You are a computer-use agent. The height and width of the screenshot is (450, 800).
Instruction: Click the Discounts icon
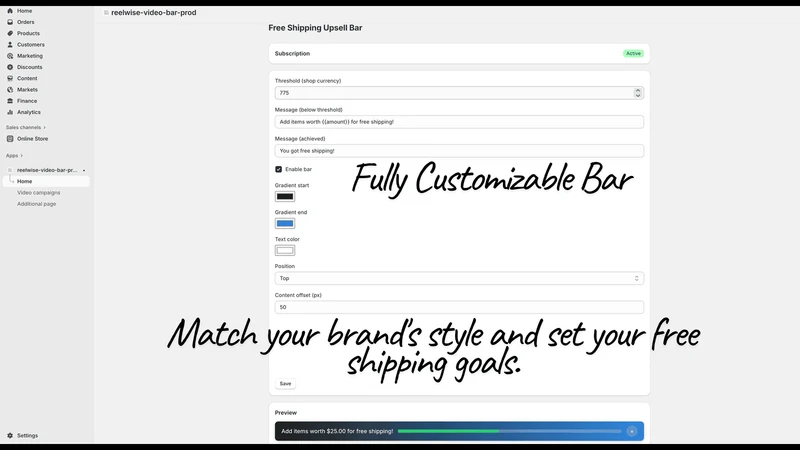10,67
